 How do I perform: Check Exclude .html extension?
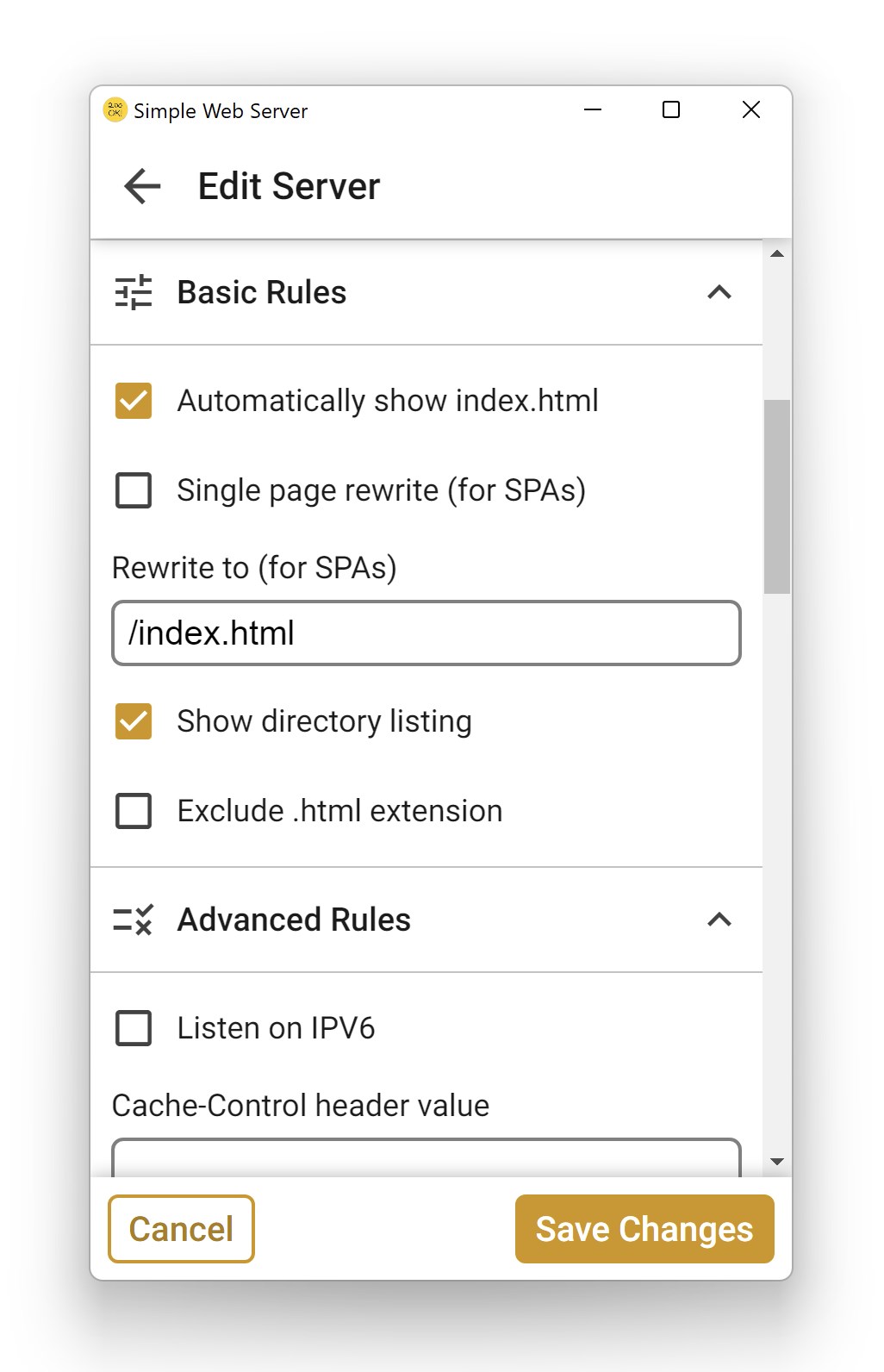[134, 811]
